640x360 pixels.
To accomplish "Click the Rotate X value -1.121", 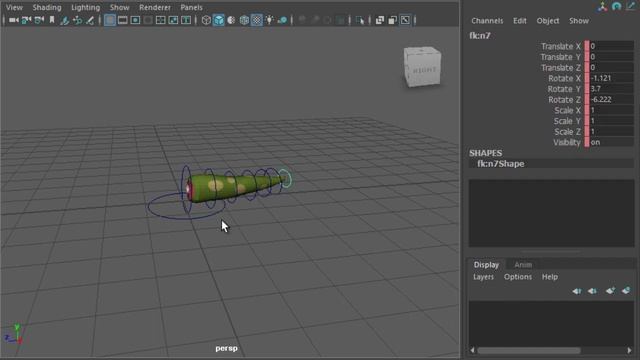I will [611, 78].
